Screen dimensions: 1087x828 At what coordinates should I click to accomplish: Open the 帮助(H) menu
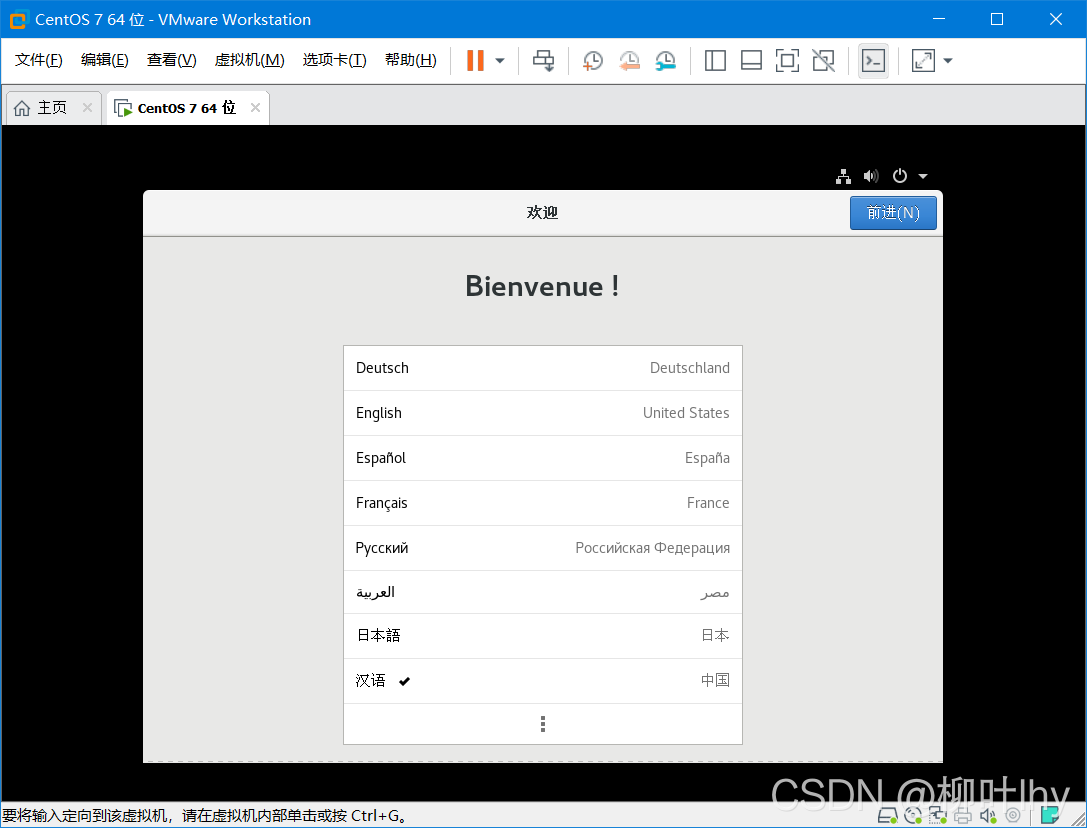coord(410,60)
